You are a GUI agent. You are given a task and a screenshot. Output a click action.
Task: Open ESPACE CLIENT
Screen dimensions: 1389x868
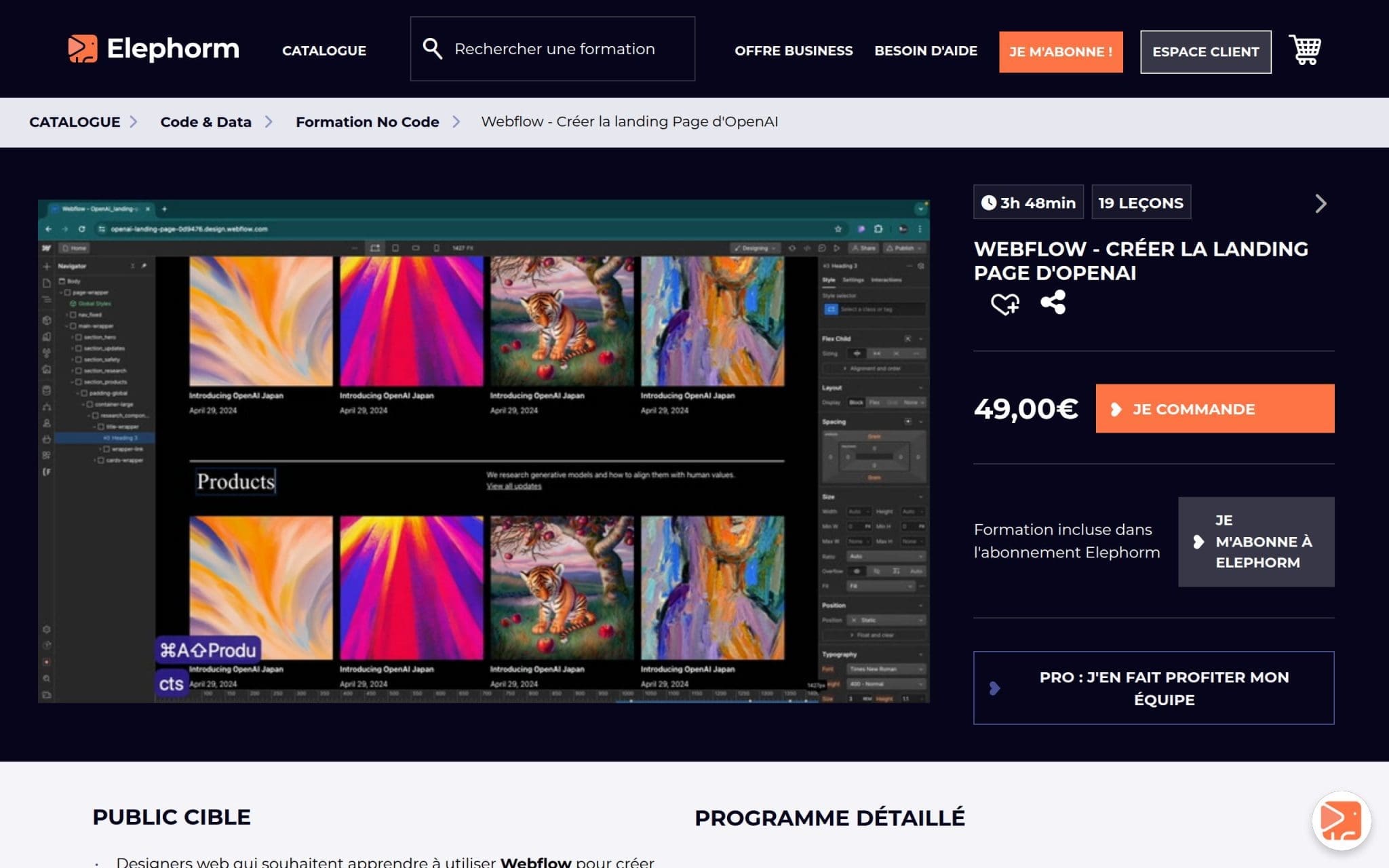pyautogui.click(x=1206, y=52)
